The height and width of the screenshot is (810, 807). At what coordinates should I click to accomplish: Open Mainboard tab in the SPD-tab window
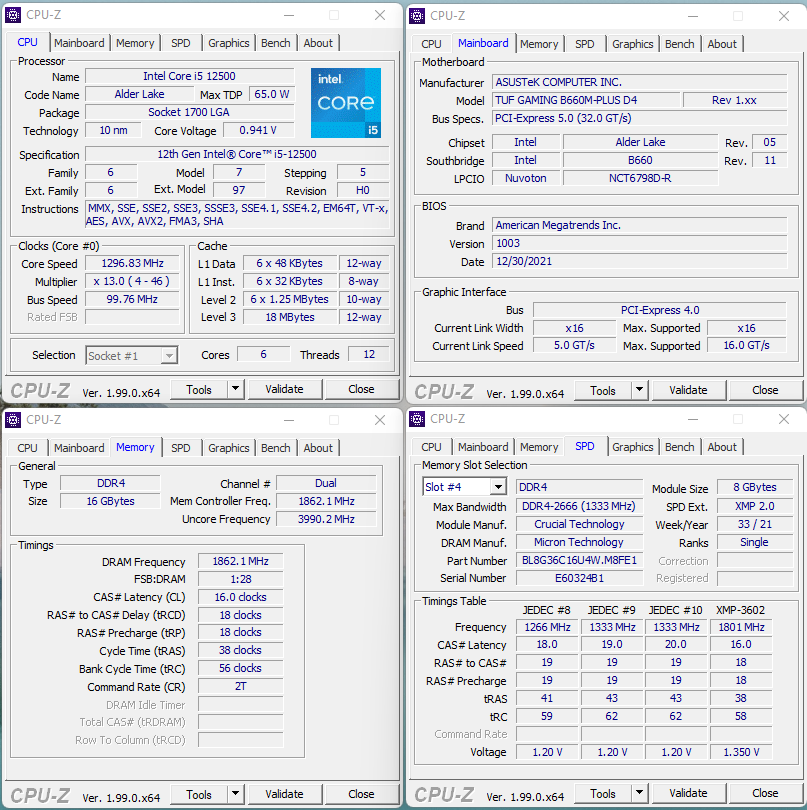(x=483, y=447)
